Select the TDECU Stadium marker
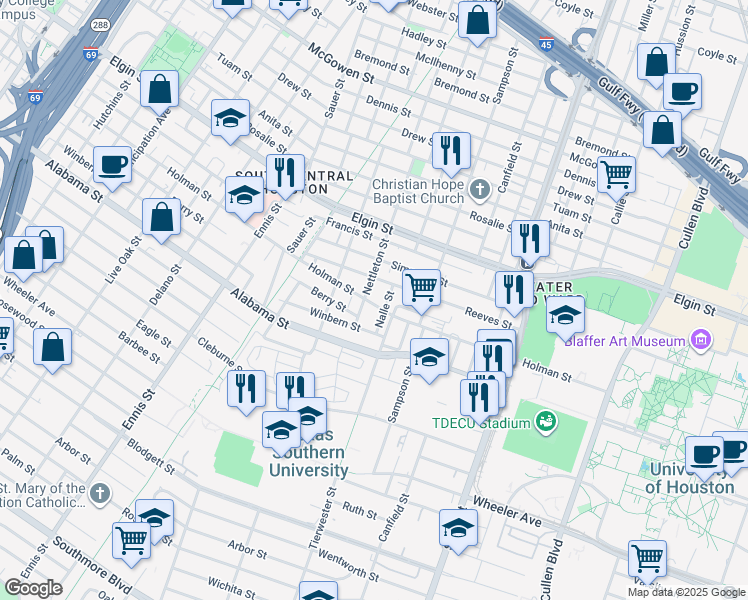 coord(545,422)
